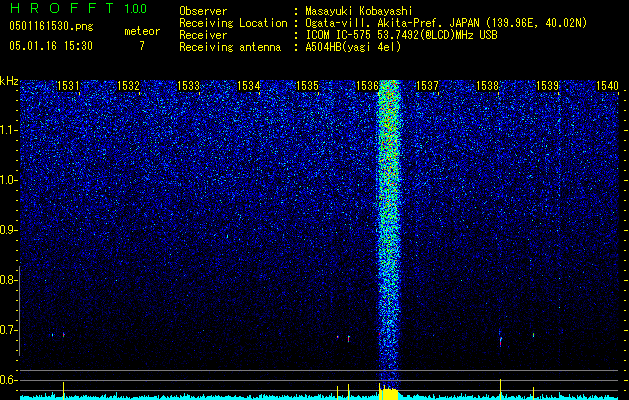Click the 0.8 kHz frequency label
Screen dimensions: 629x400
[8, 280]
